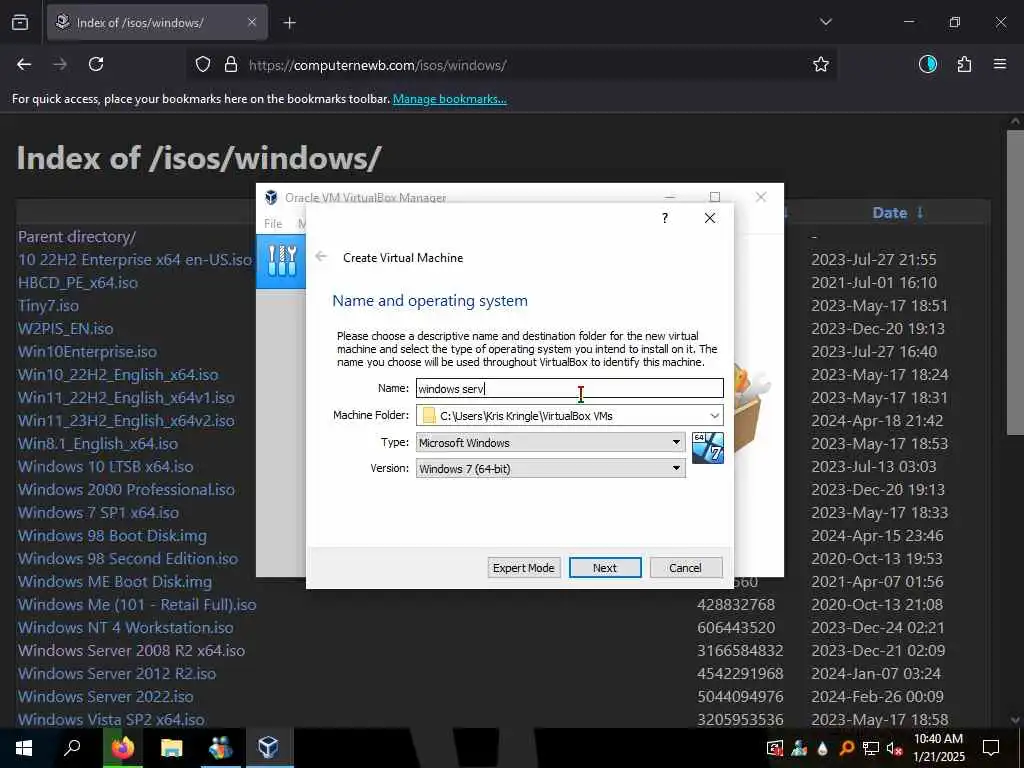Open the Firefox extensions puzzle icon
The height and width of the screenshot is (768, 1024).
tap(965, 64)
